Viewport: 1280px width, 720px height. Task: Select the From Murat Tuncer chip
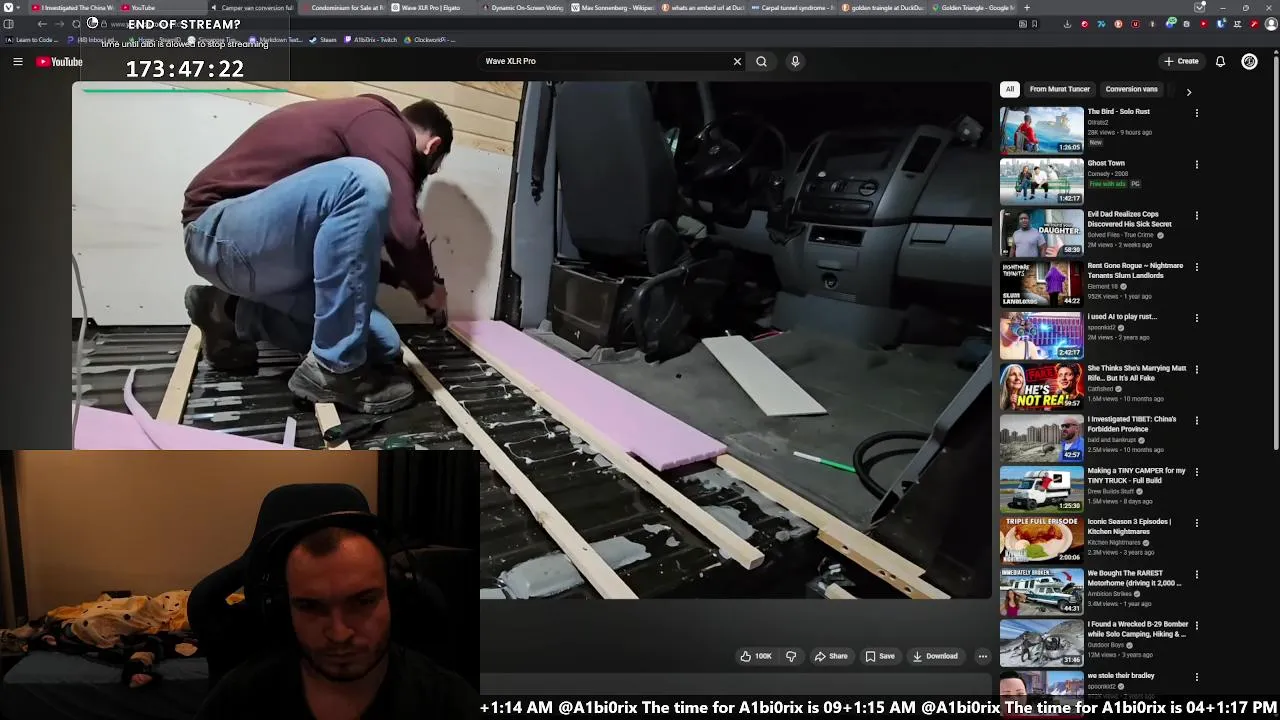click(x=1059, y=89)
